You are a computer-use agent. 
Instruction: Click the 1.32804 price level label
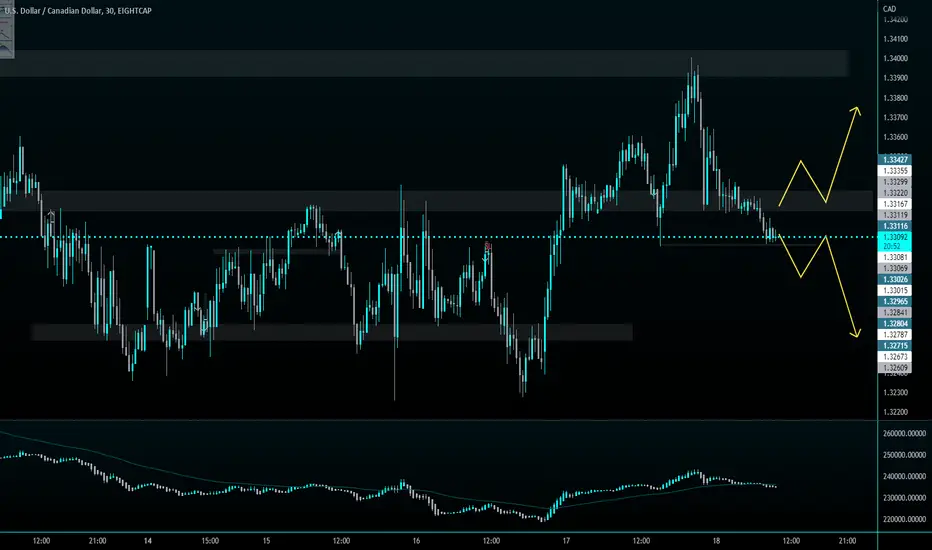pyautogui.click(x=895, y=323)
